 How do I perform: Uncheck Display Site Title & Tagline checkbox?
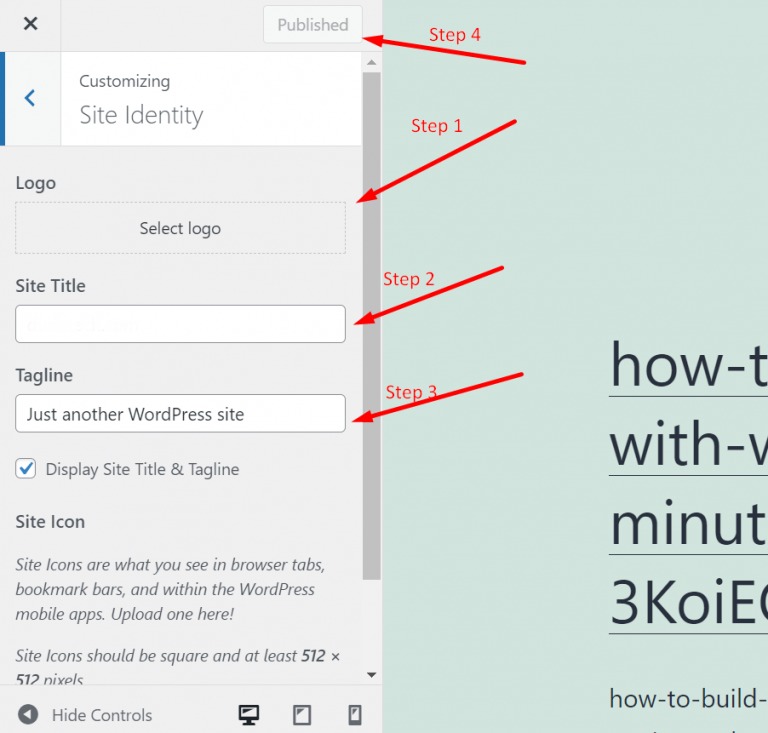tap(27, 469)
